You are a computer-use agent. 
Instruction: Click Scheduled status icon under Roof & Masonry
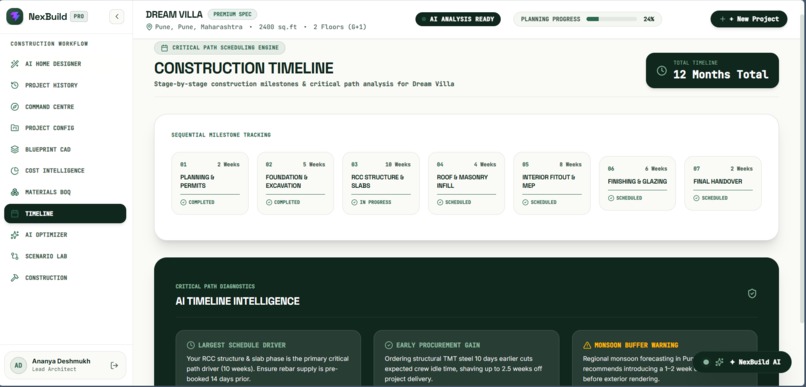pos(440,202)
